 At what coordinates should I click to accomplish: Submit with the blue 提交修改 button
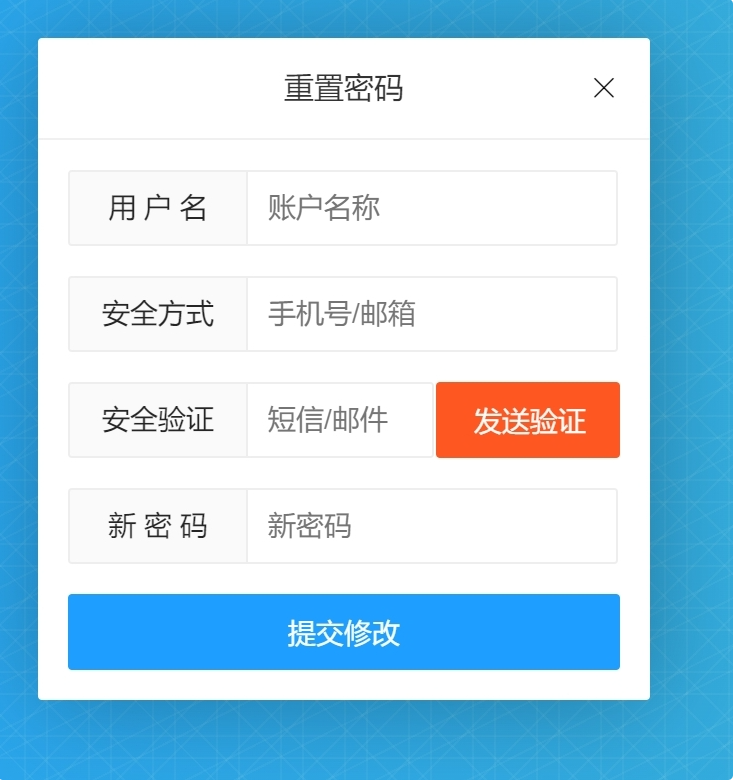tap(344, 632)
